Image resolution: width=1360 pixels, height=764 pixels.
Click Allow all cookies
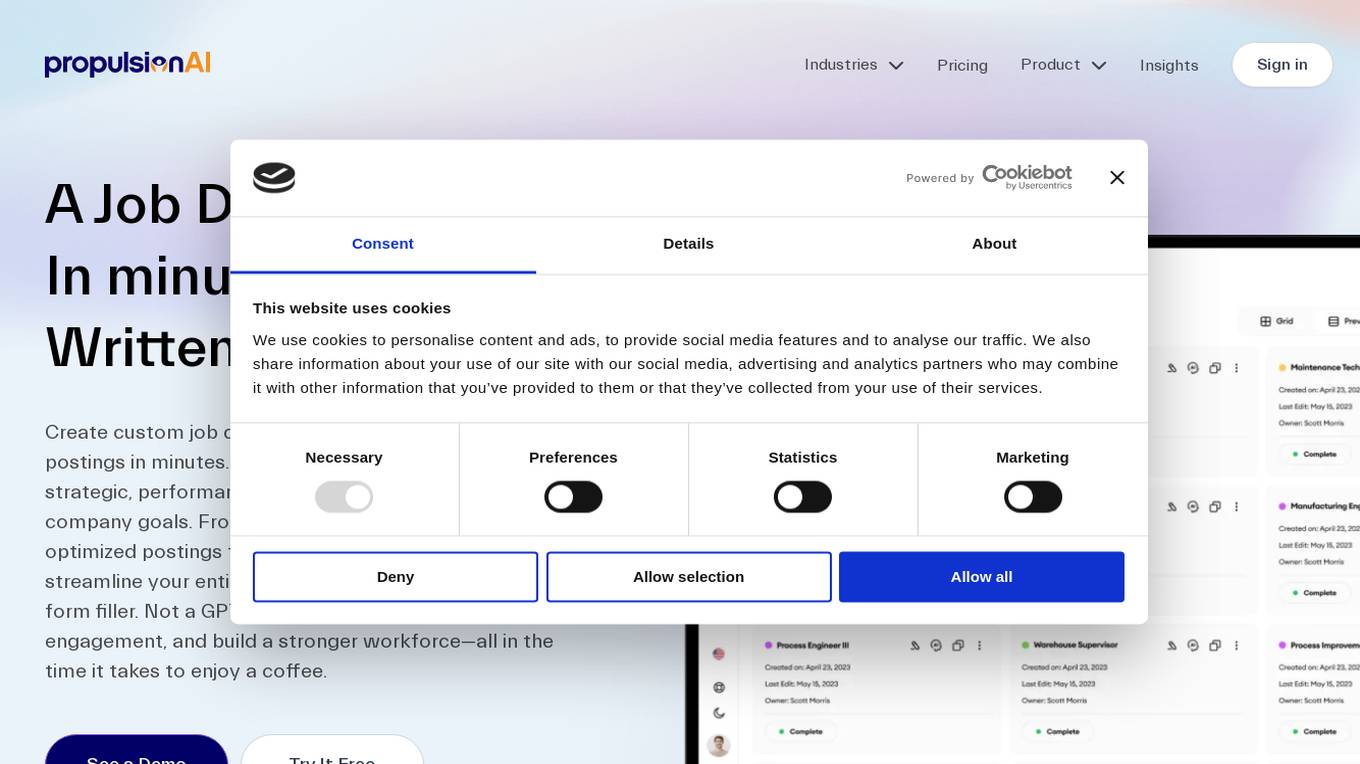tap(982, 577)
